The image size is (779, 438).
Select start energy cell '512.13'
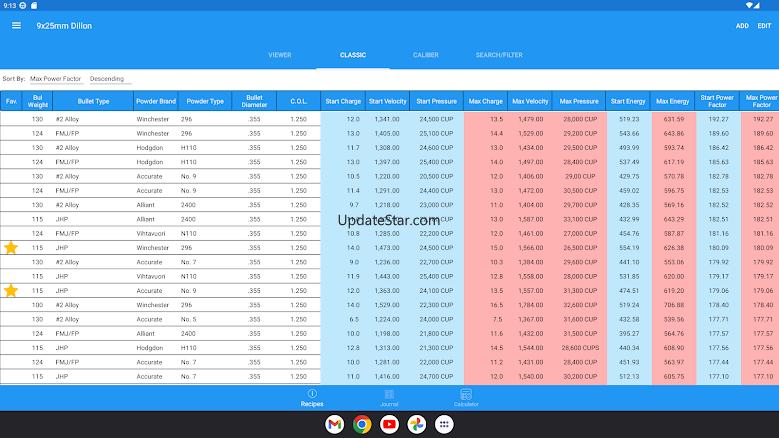coord(629,376)
